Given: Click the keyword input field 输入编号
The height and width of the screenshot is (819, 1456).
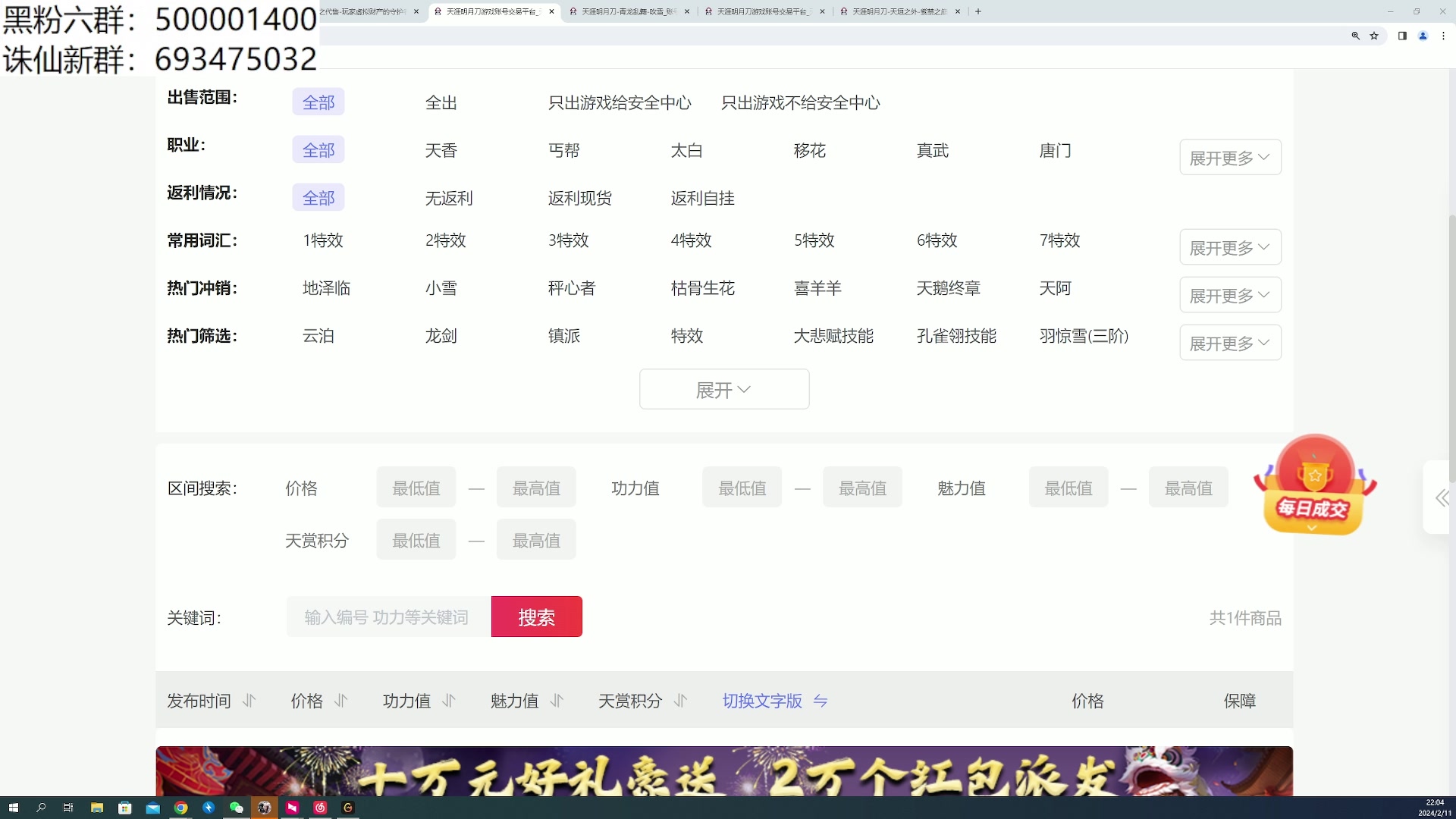Looking at the screenshot, I should [x=387, y=617].
